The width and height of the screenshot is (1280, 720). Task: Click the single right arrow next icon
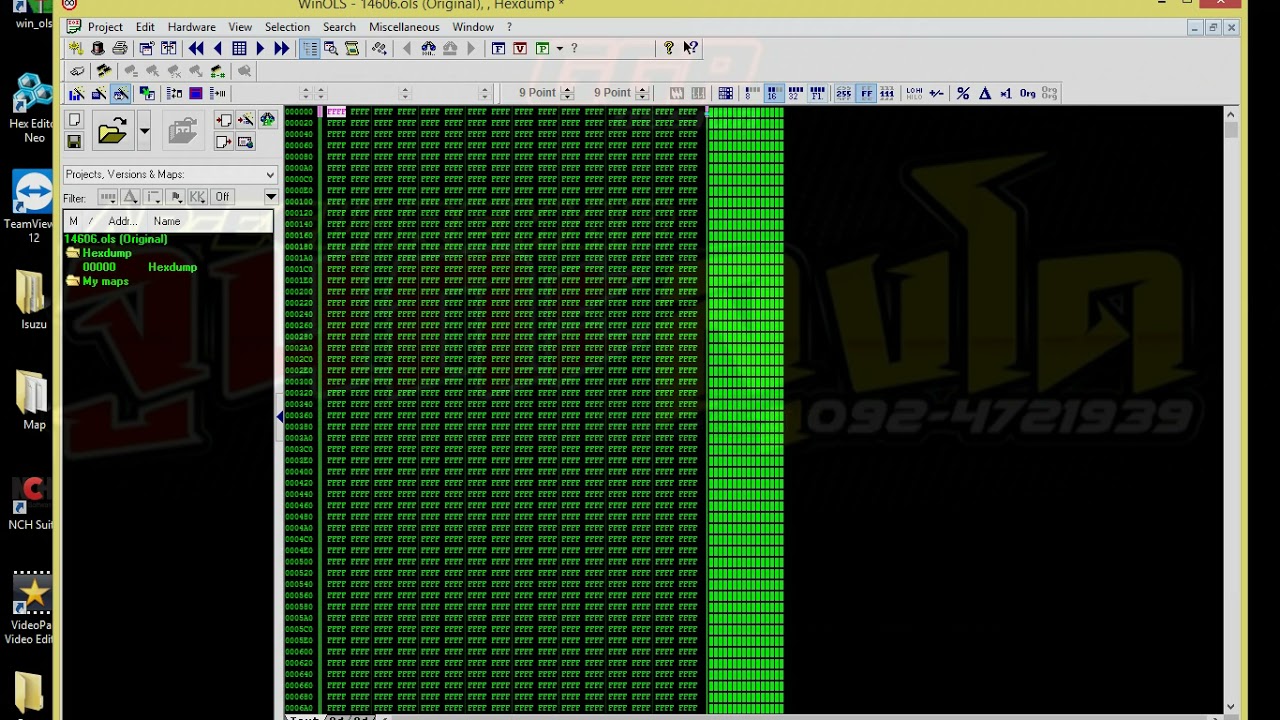[x=261, y=48]
